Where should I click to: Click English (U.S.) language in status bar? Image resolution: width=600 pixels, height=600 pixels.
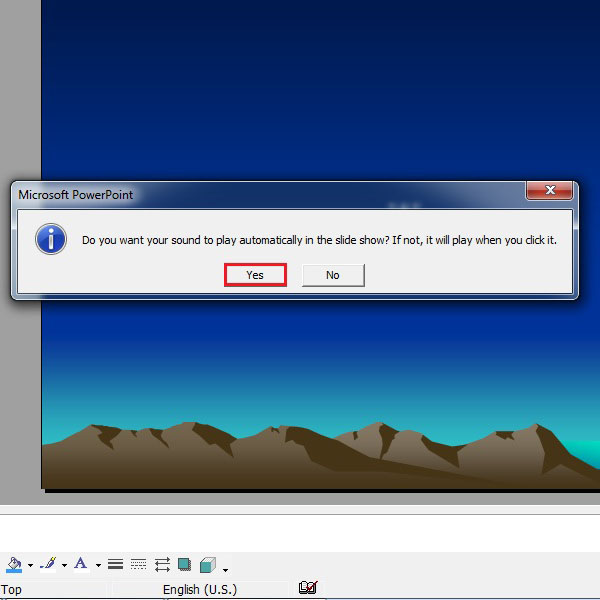click(x=200, y=589)
